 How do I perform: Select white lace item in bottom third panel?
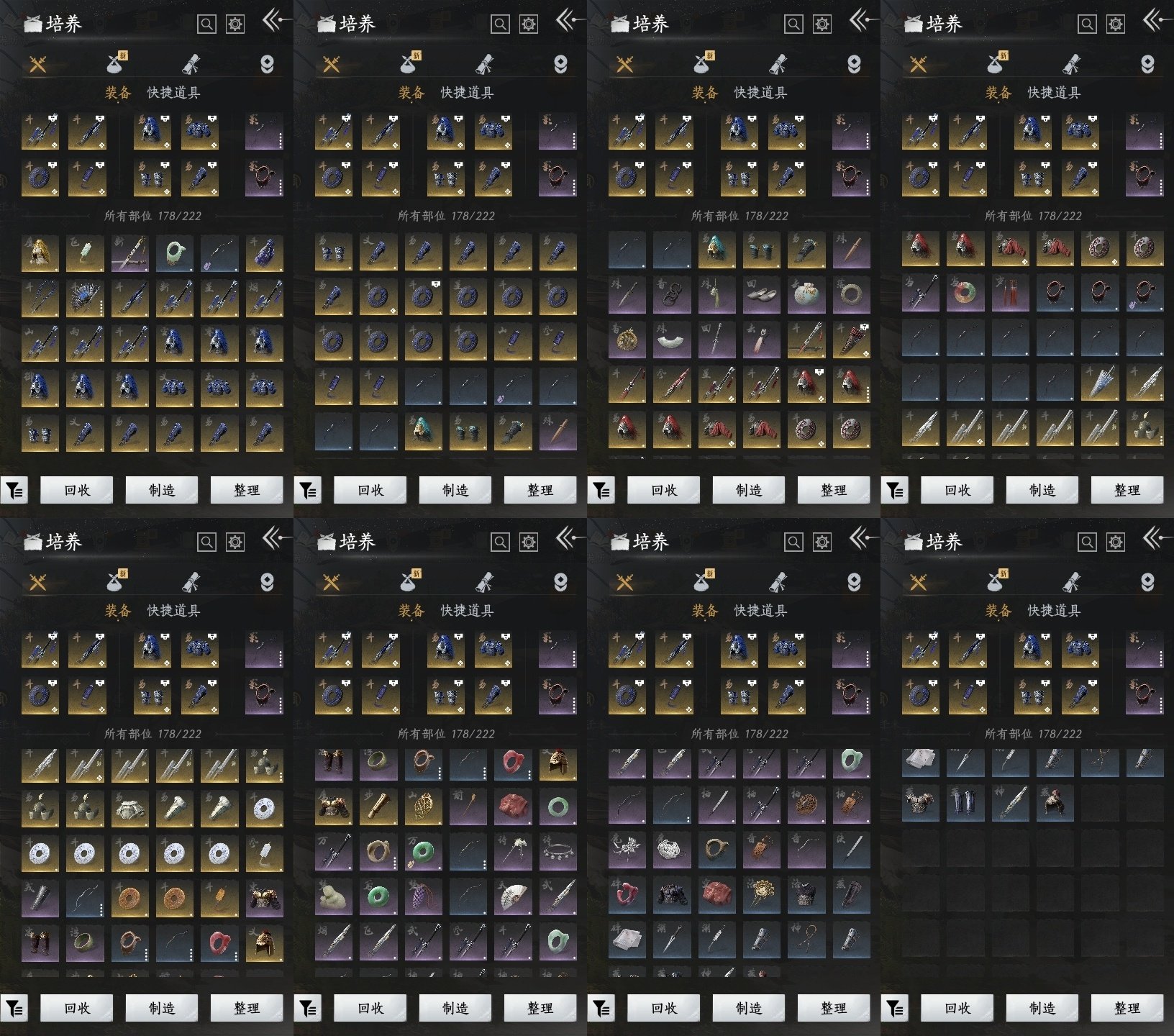tap(672, 850)
